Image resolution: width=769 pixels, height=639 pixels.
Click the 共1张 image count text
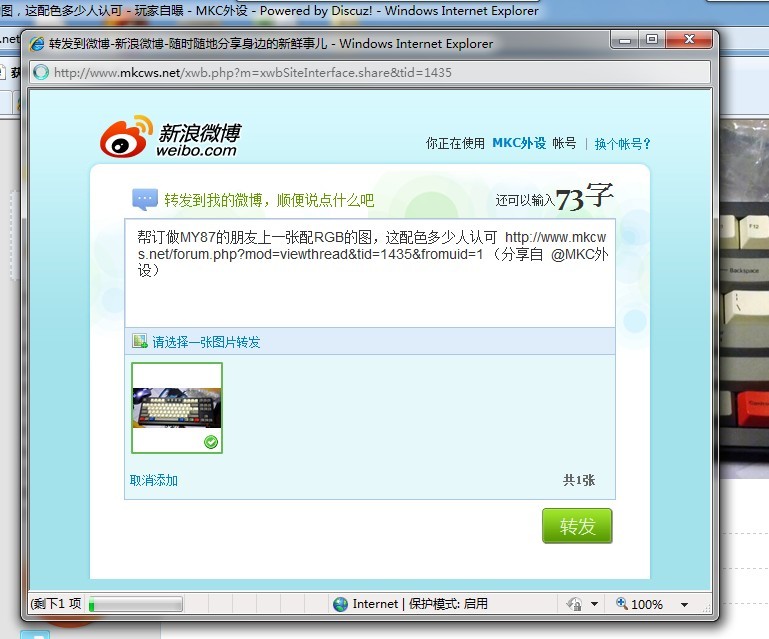579,480
